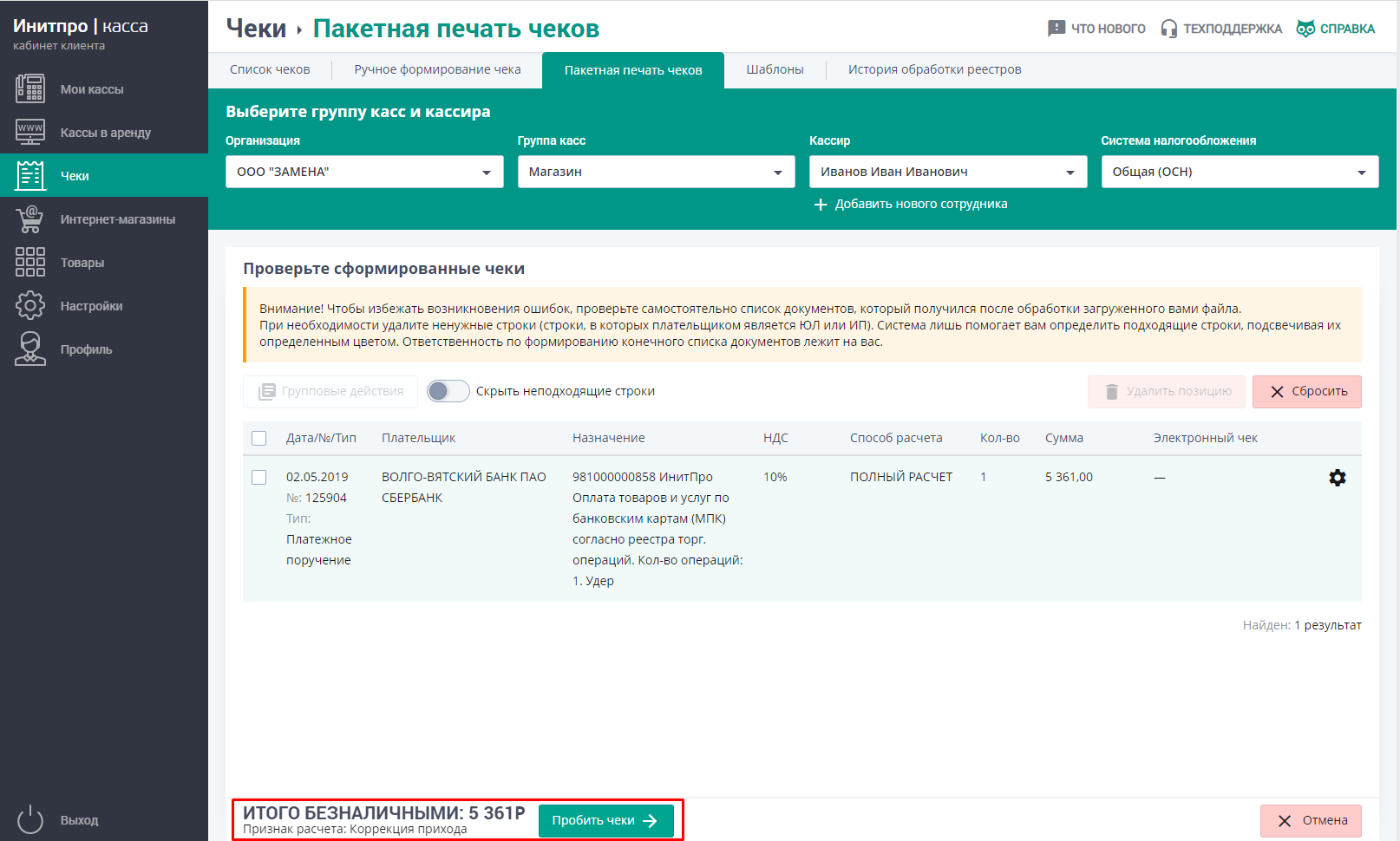Open the Кассир dropdown Иванов Иван Иванович

[x=948, y=172]
